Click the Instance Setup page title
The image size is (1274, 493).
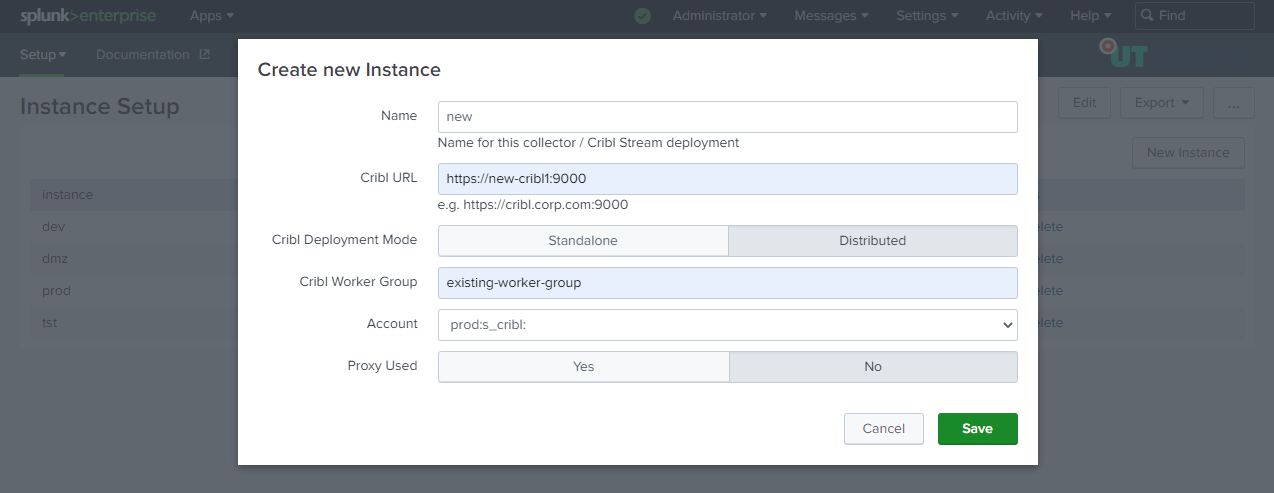(100, 106)
